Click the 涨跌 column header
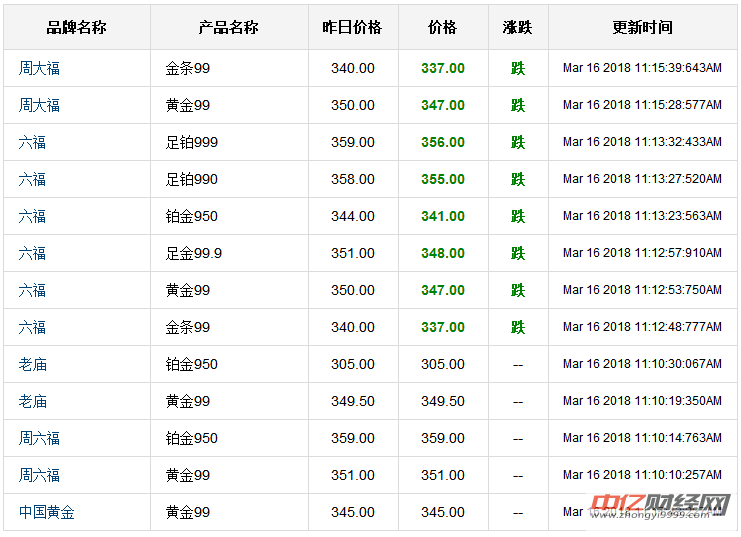 point(518,27)
